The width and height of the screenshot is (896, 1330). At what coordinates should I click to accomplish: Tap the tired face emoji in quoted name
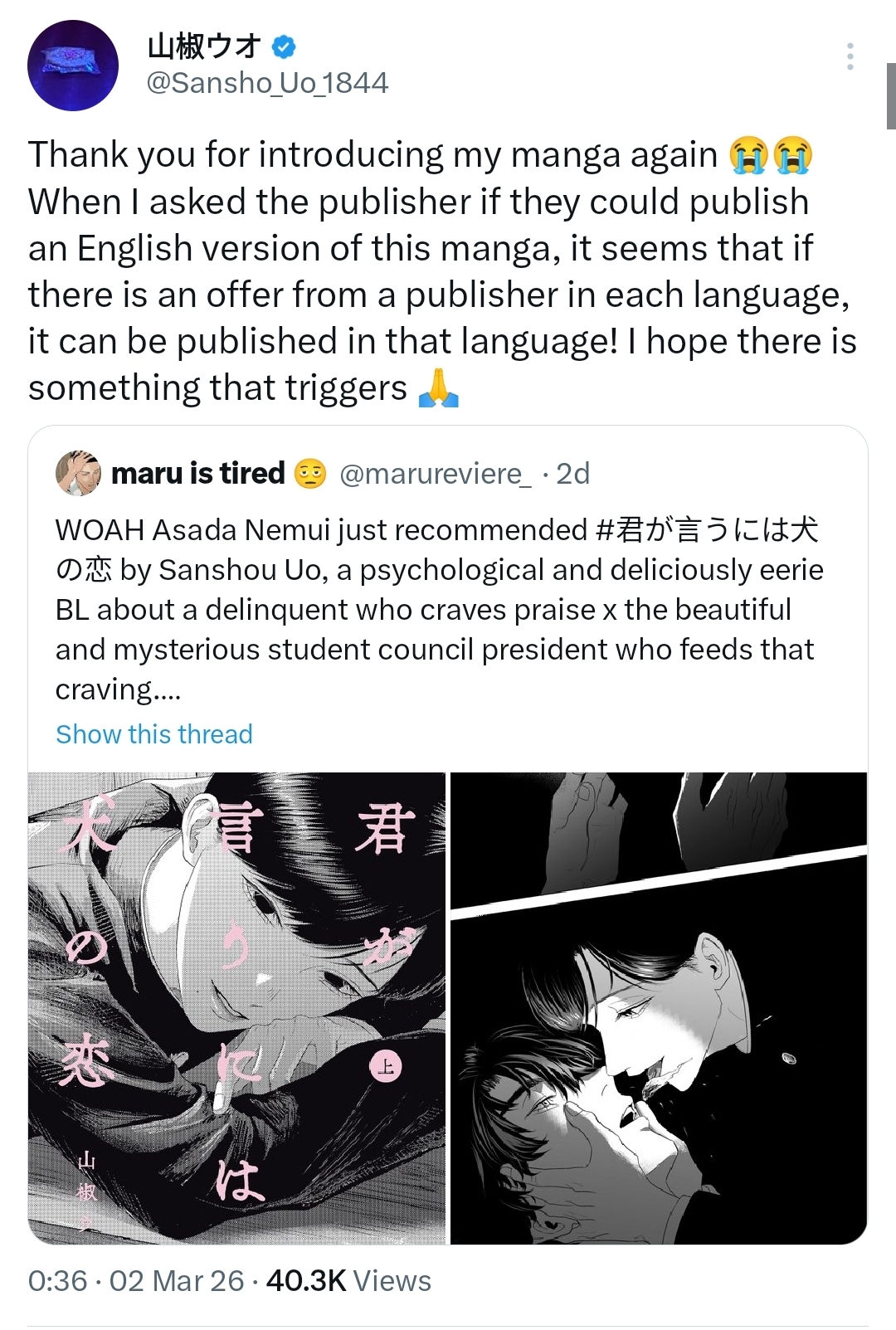(x=310, y=474)
